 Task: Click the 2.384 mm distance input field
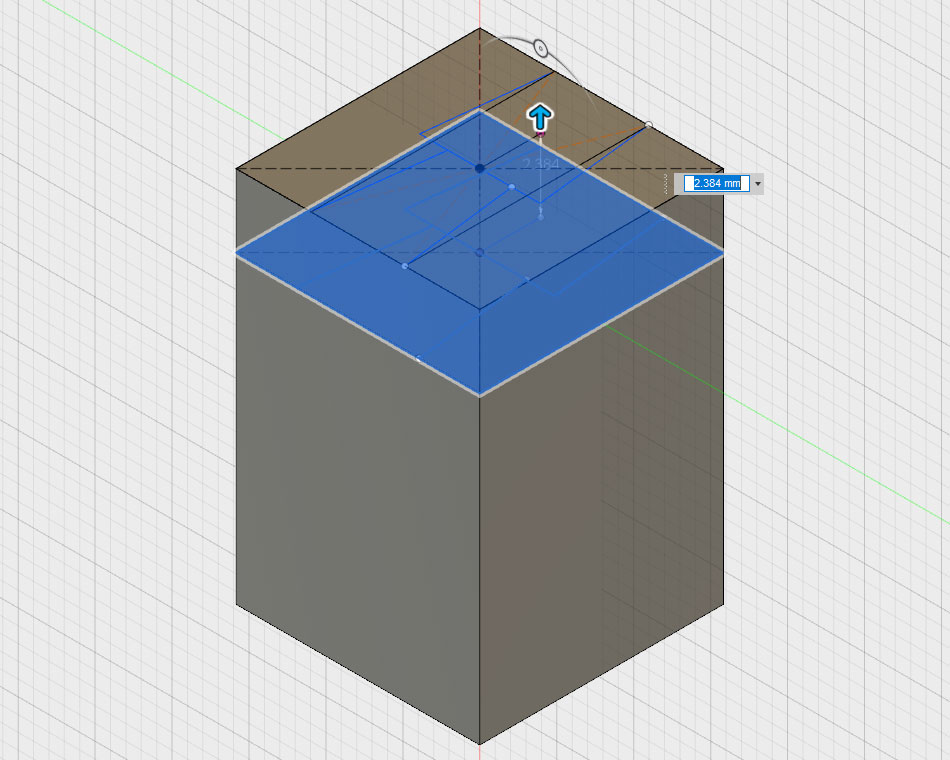[716, 183]
